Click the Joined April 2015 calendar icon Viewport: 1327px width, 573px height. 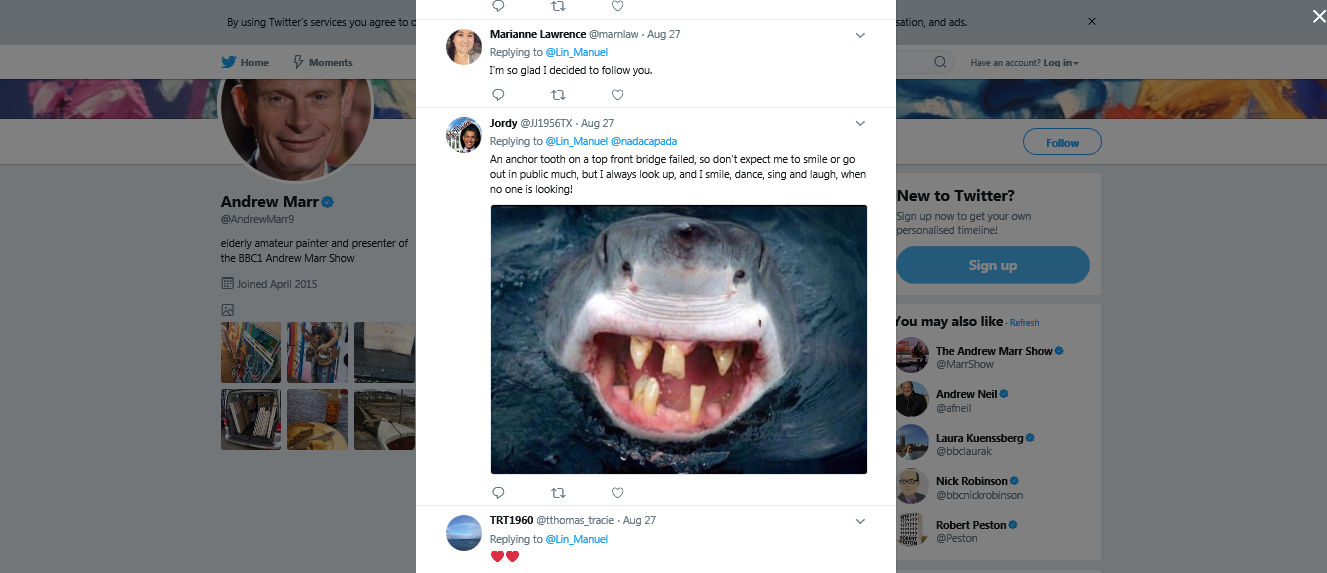[227, 284]
